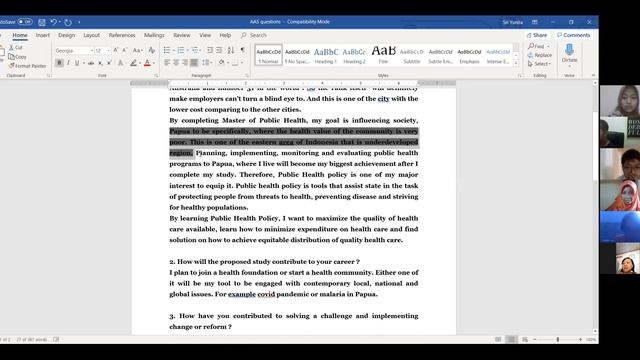This screenshot has height=360, width=640.
Task: Switch to the Home tab
Action: pos(20,36)
